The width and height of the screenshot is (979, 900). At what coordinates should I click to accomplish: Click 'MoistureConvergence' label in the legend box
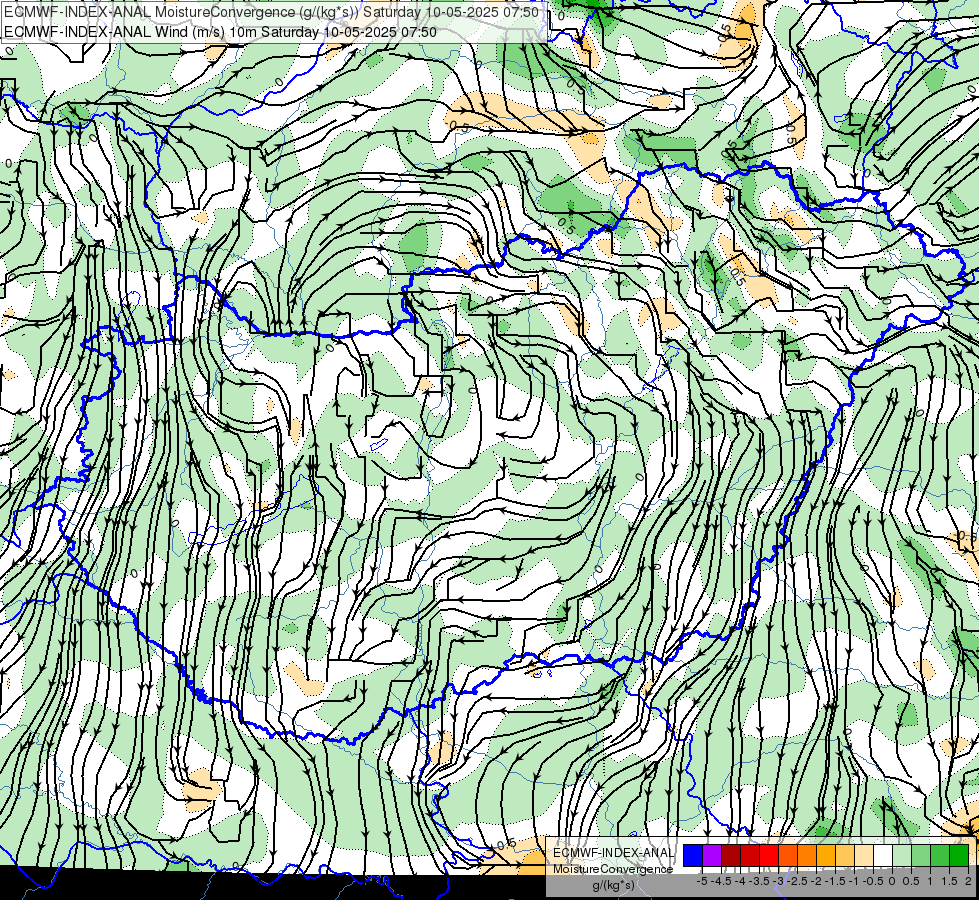[613, 869]
